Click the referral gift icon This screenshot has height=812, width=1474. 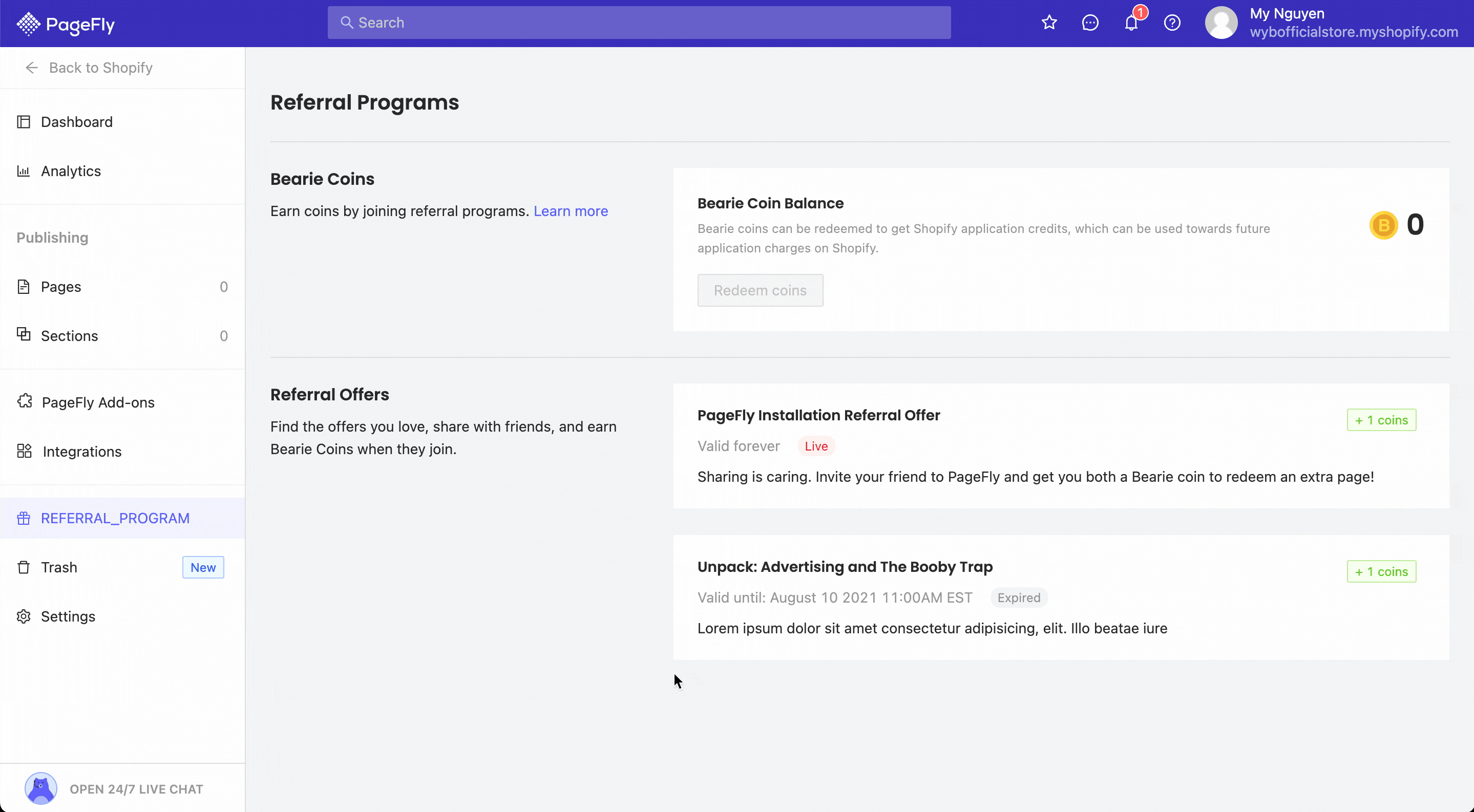pos(24,518)
